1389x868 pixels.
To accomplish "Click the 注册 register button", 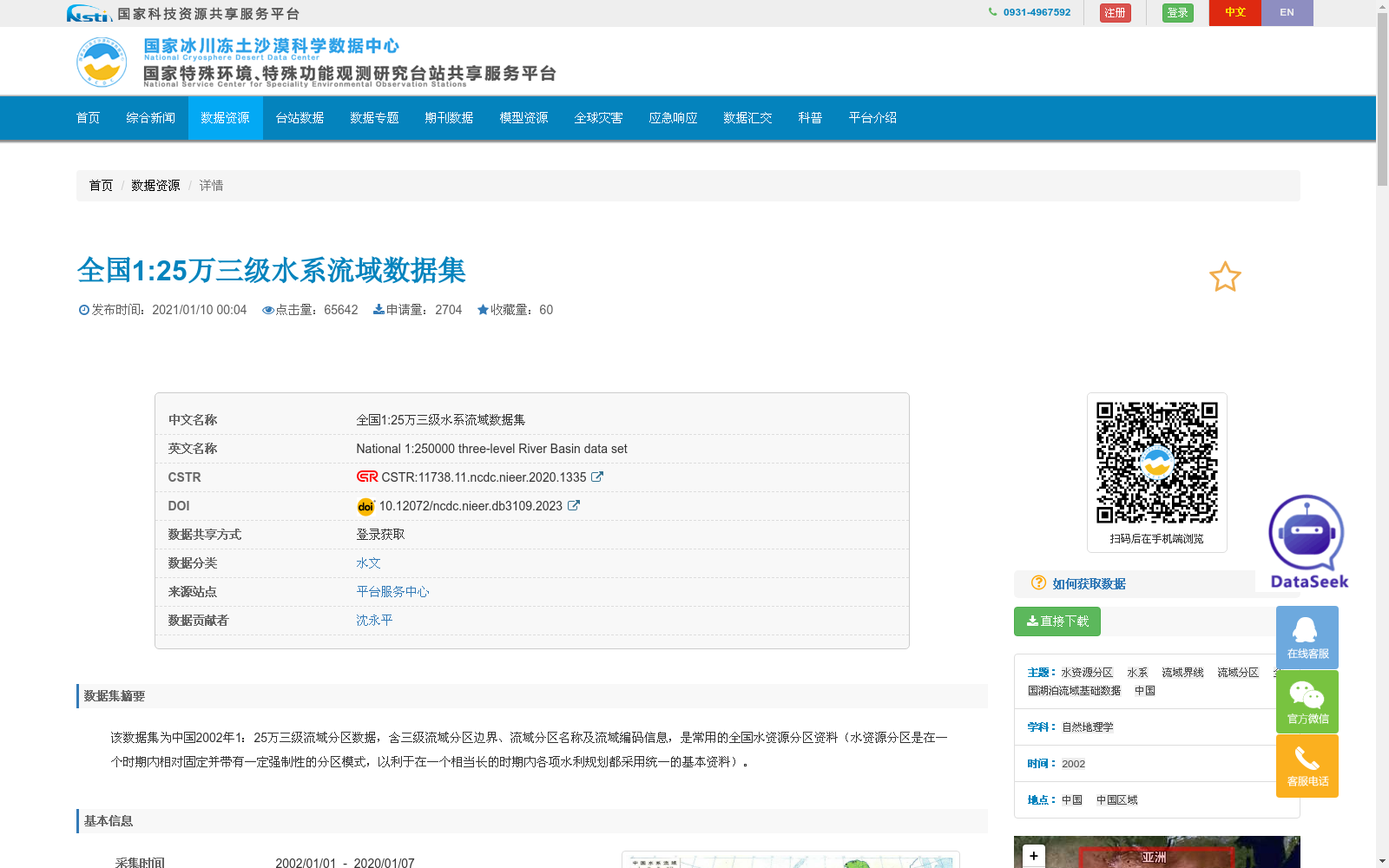I will (1116, 13).
